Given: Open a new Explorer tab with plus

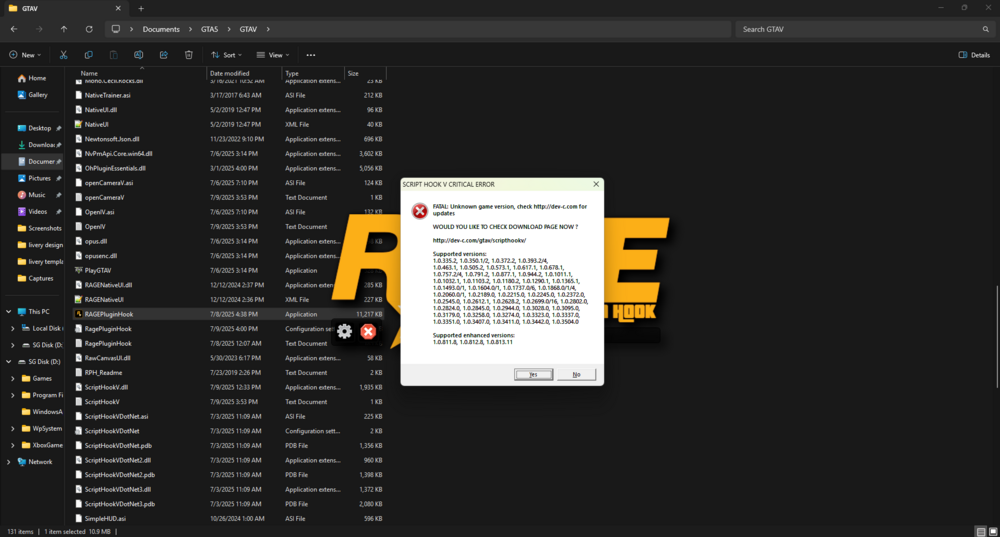Looking at the screenshot, I should point(141,8).
